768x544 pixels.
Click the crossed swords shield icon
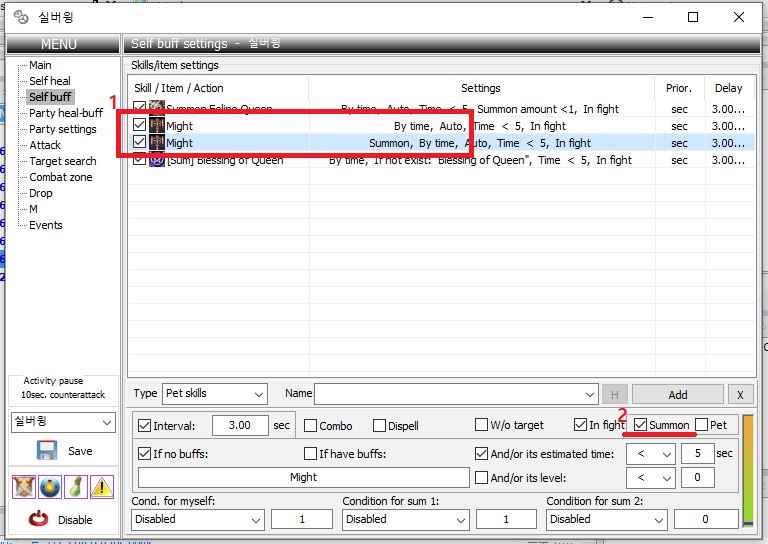[22, 487]
